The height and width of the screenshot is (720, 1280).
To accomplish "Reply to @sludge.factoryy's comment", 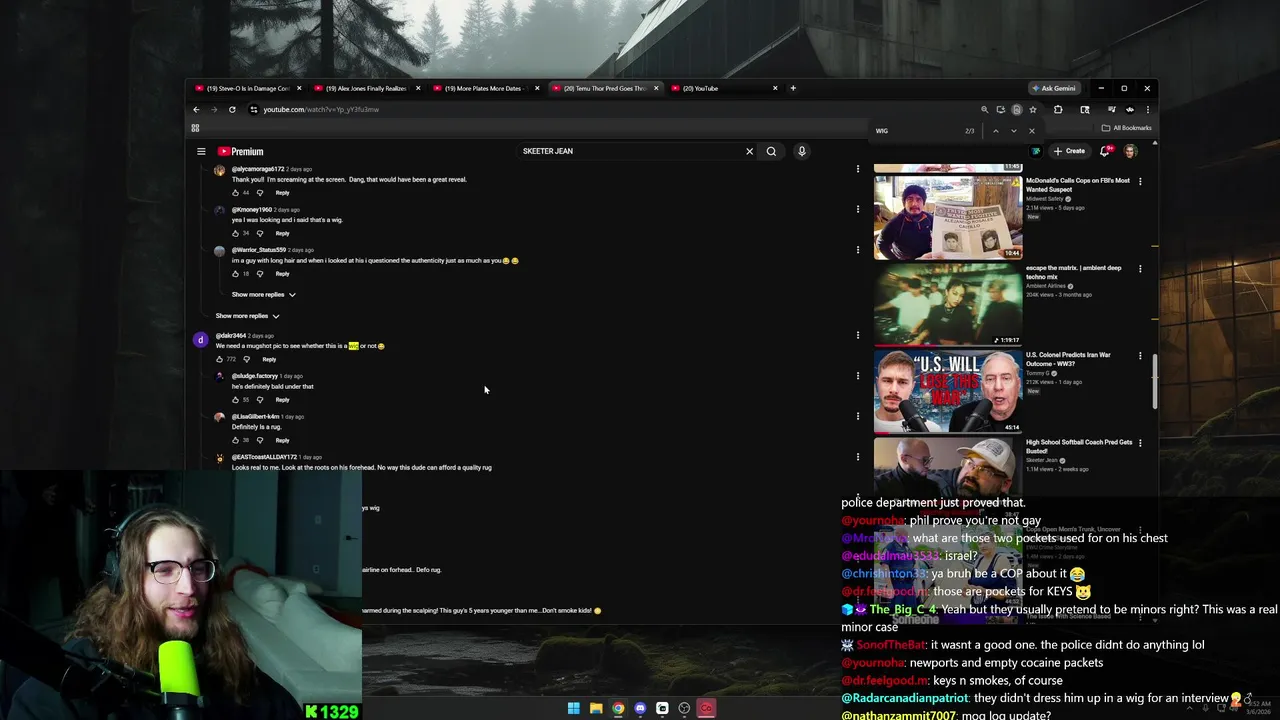I will click(282, 400).
